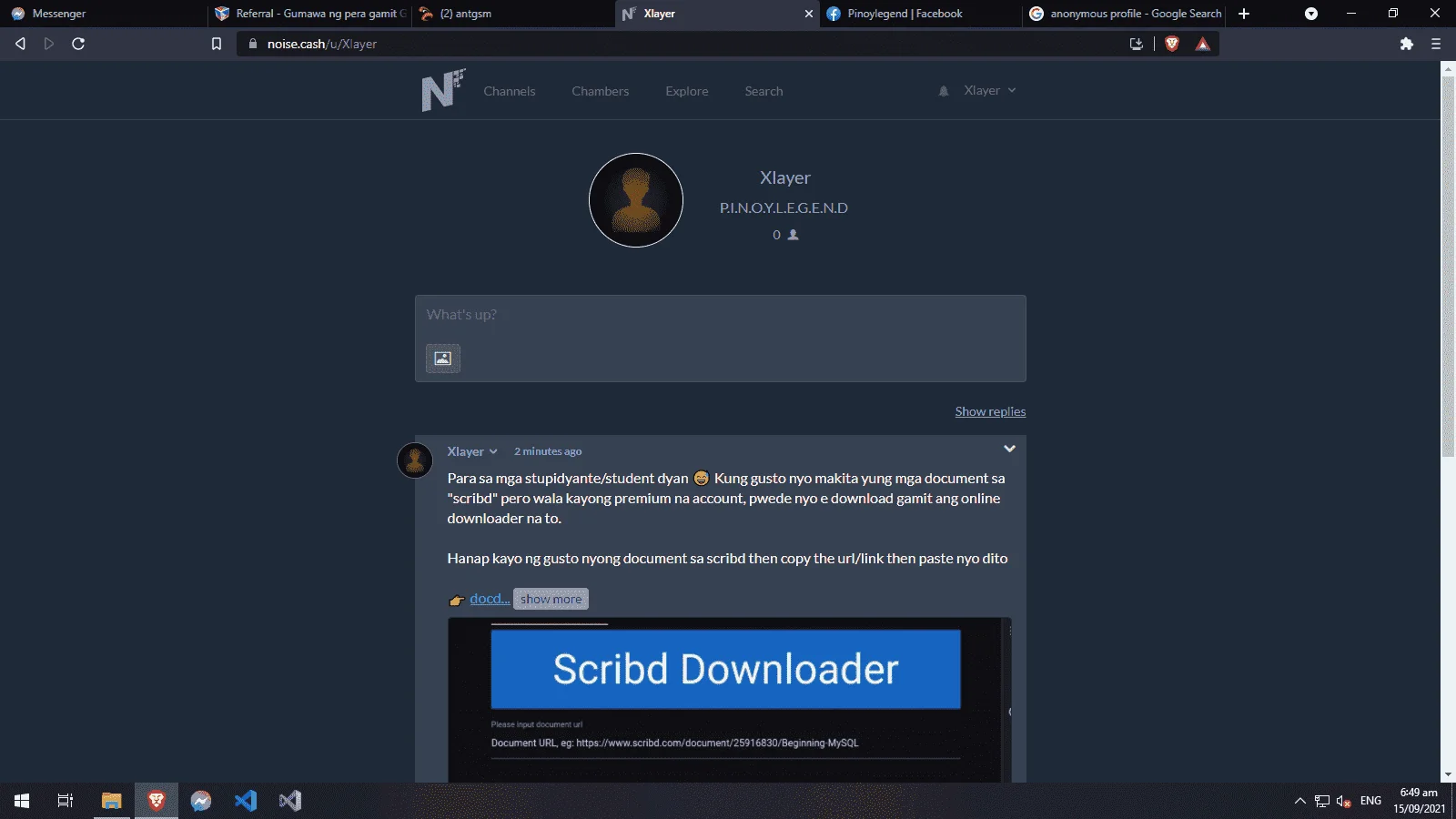Open Task View on taskbar

point(66,801)
